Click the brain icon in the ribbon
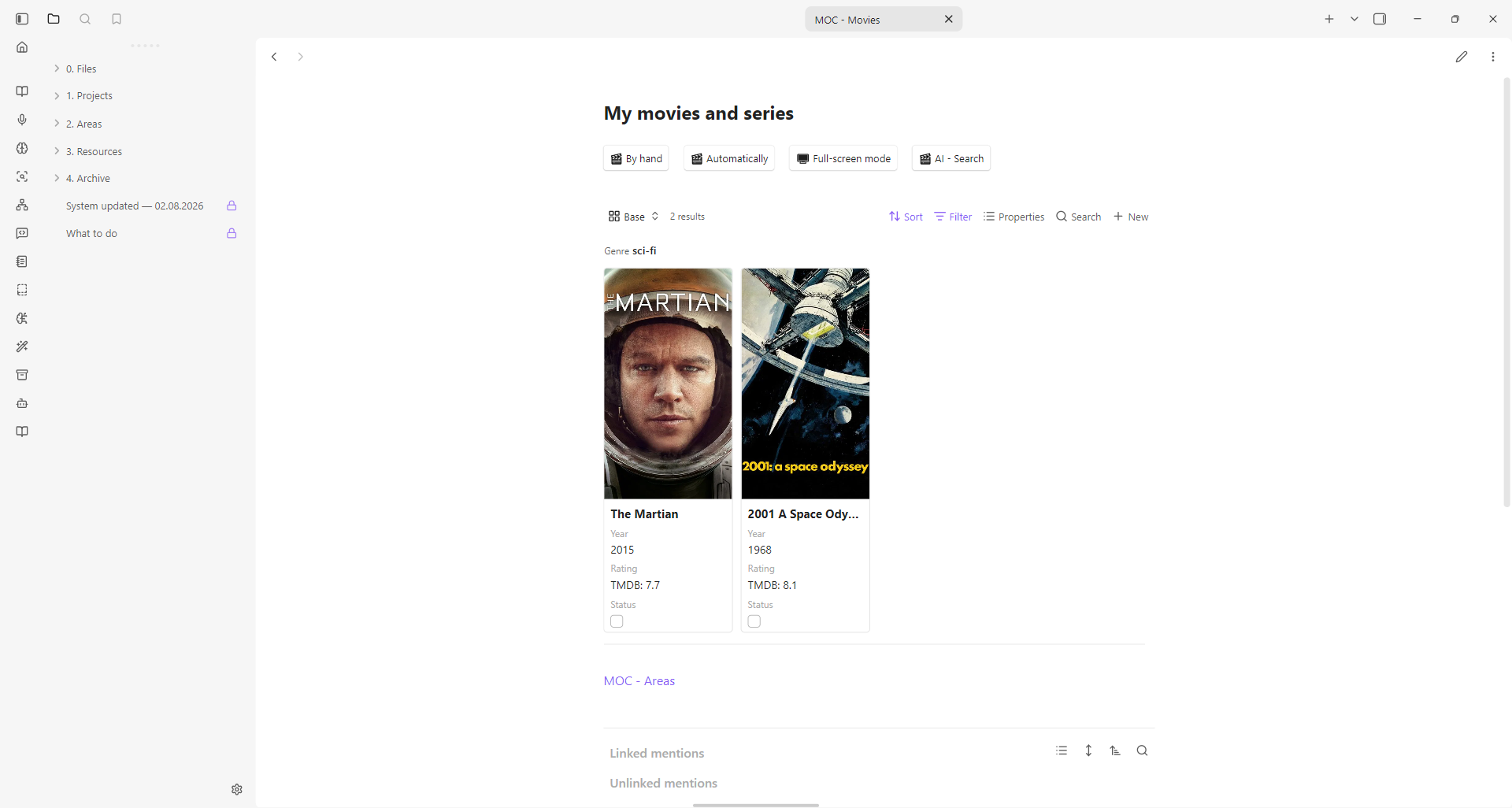 tap(22, 148)
